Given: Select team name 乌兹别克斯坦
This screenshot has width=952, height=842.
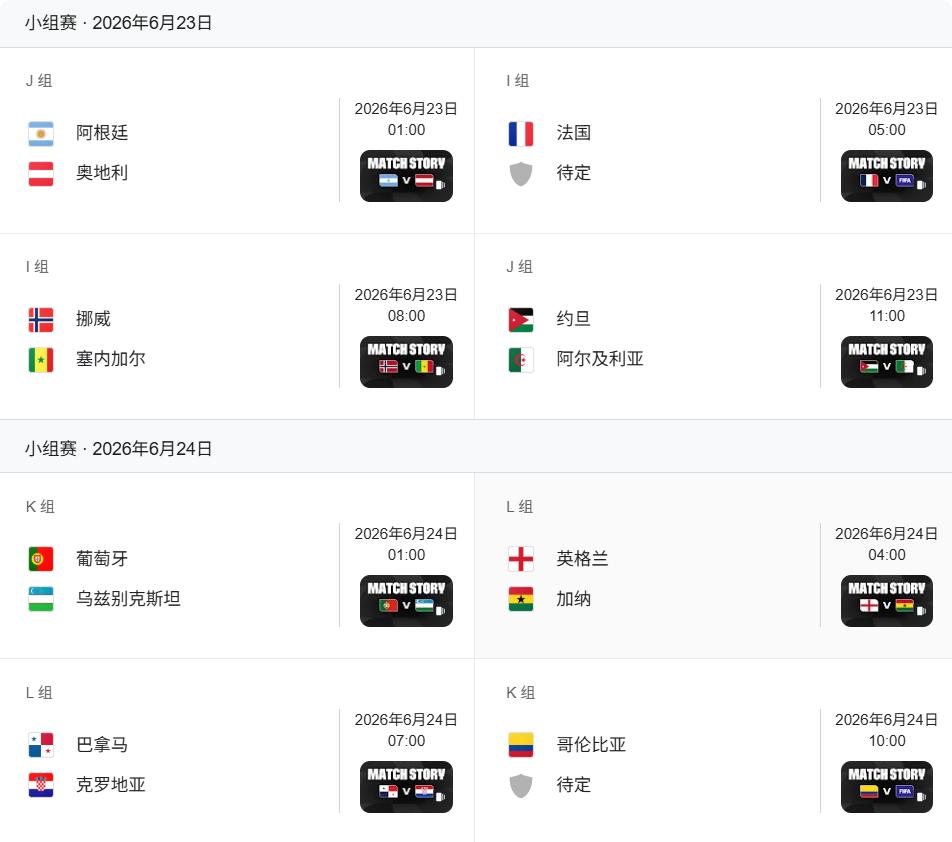Looking at the screenshot, I should coord(128,599).
